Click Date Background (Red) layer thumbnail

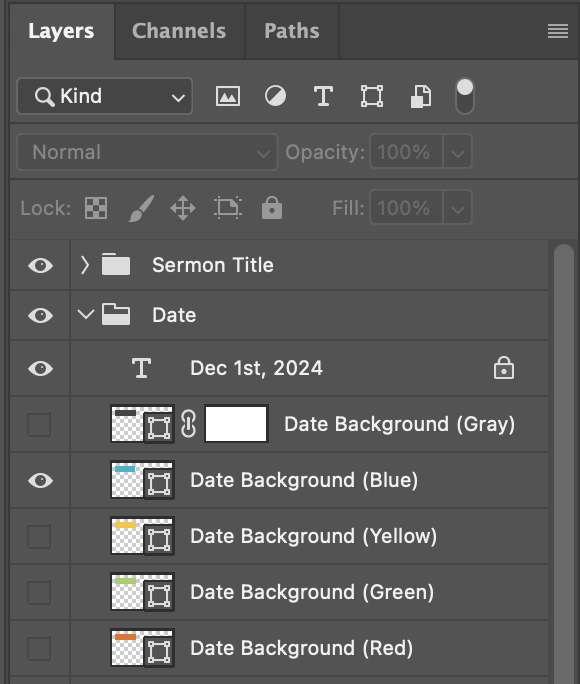[142, 648]
